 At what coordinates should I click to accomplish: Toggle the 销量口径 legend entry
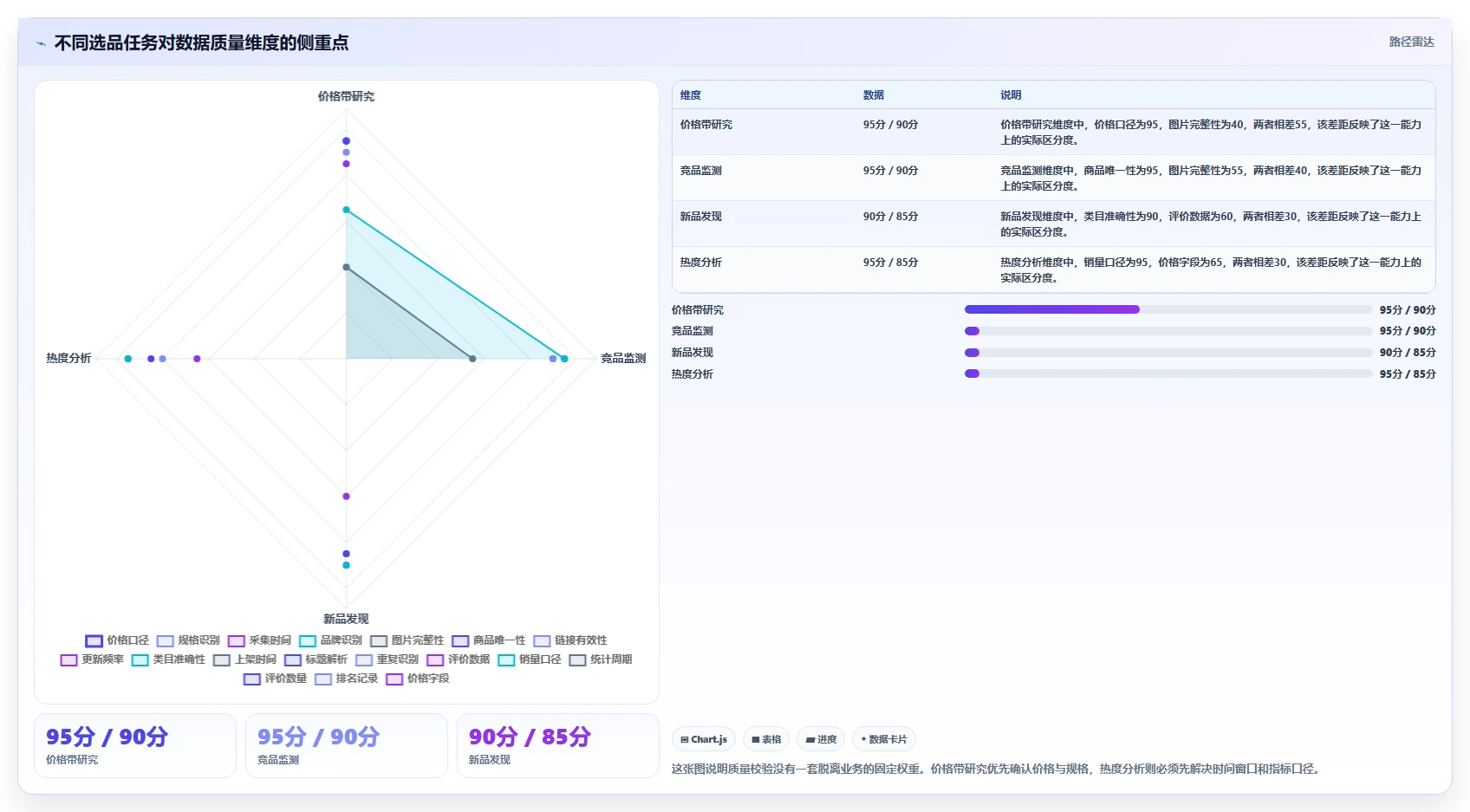pos(529,659)
